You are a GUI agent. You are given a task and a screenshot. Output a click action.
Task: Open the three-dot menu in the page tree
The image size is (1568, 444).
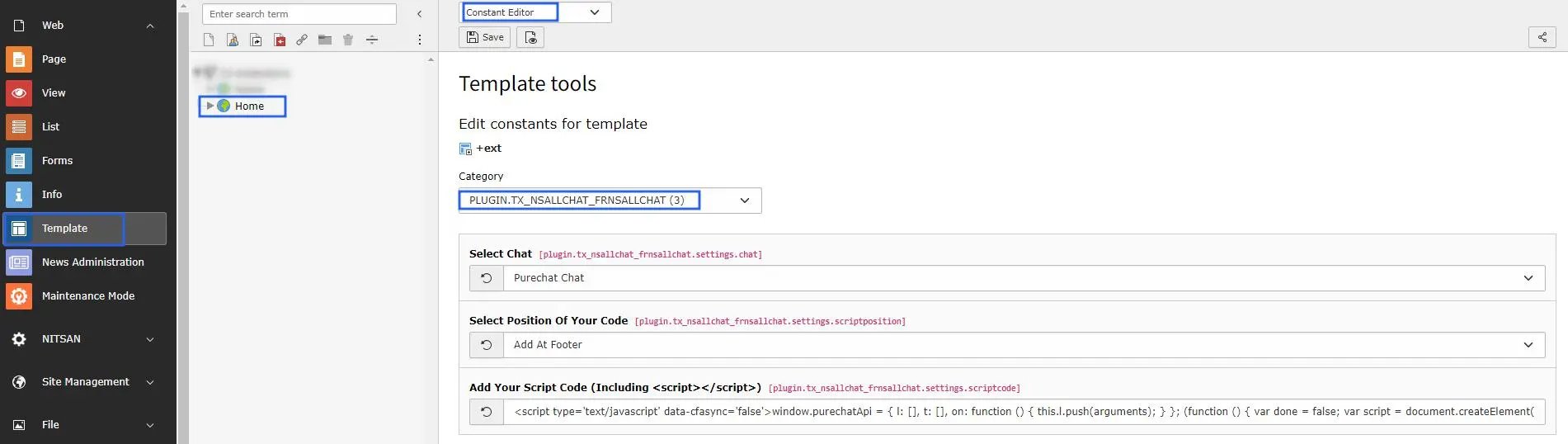(419, 40)
